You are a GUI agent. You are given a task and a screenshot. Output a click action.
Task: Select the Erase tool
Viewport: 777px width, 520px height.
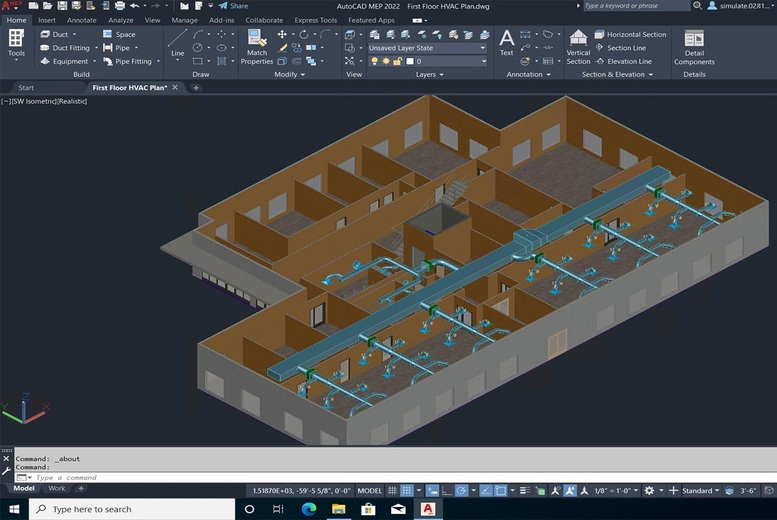[282, 48]
